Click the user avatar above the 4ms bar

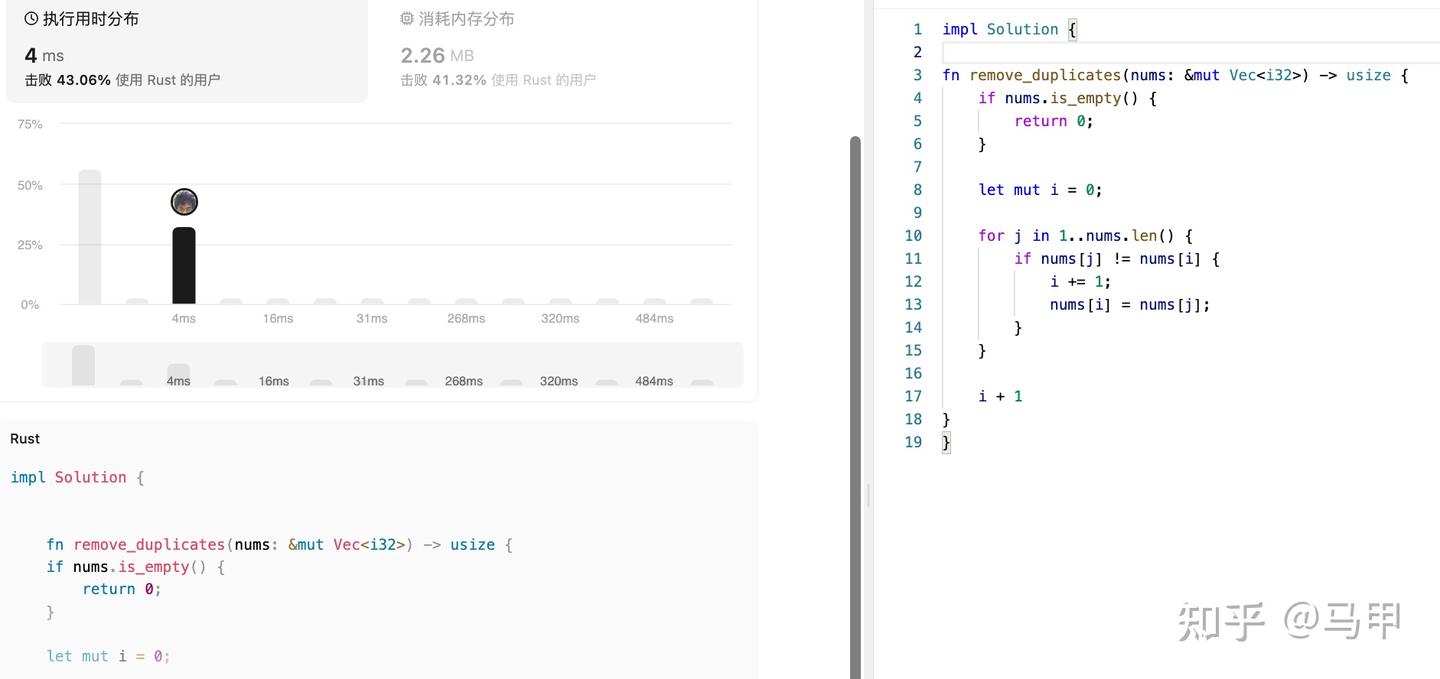(184, 202)
